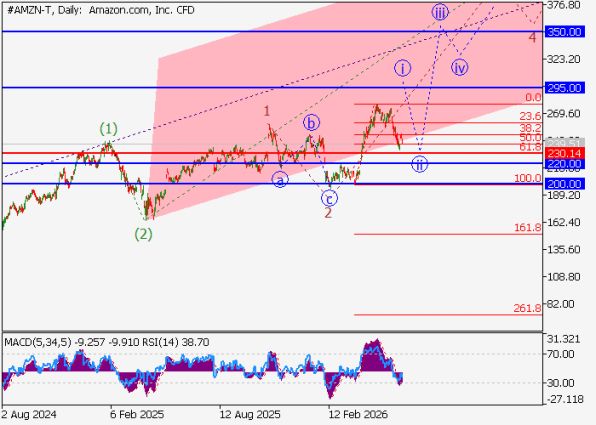Click the 189.20 price axis value

coord(563,195)
